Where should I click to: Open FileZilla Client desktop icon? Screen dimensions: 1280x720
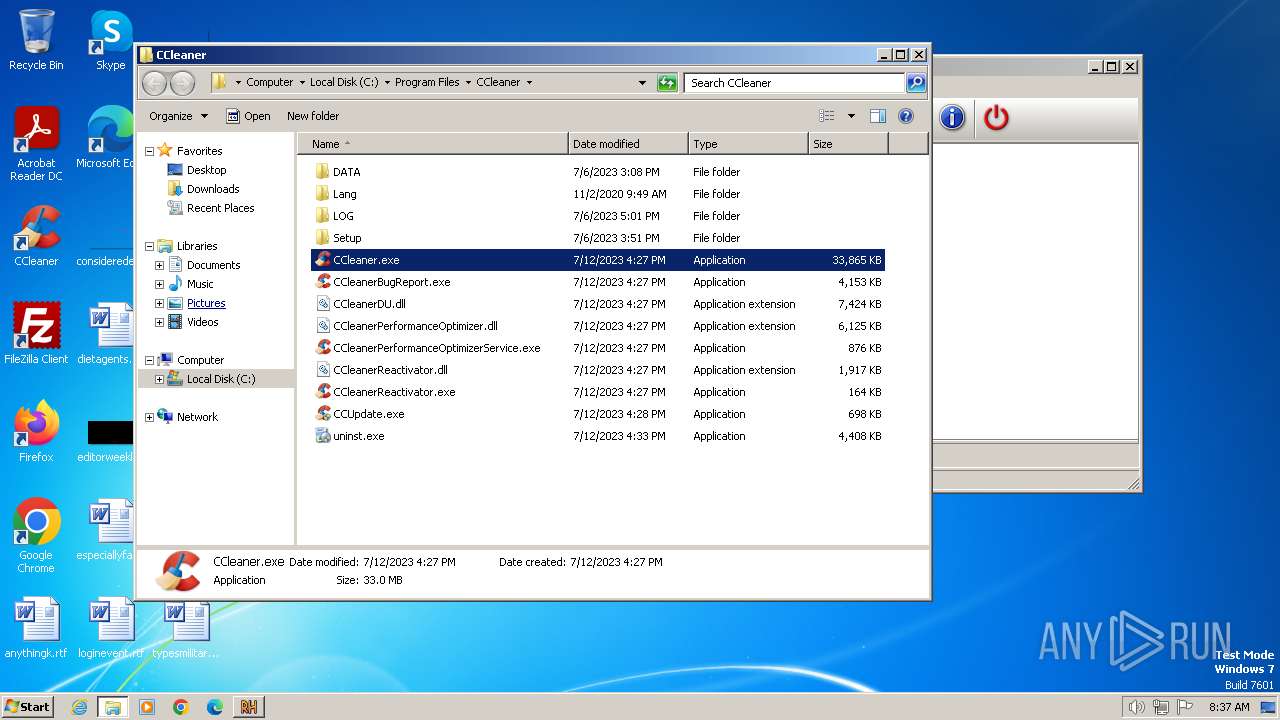point(36,334)
